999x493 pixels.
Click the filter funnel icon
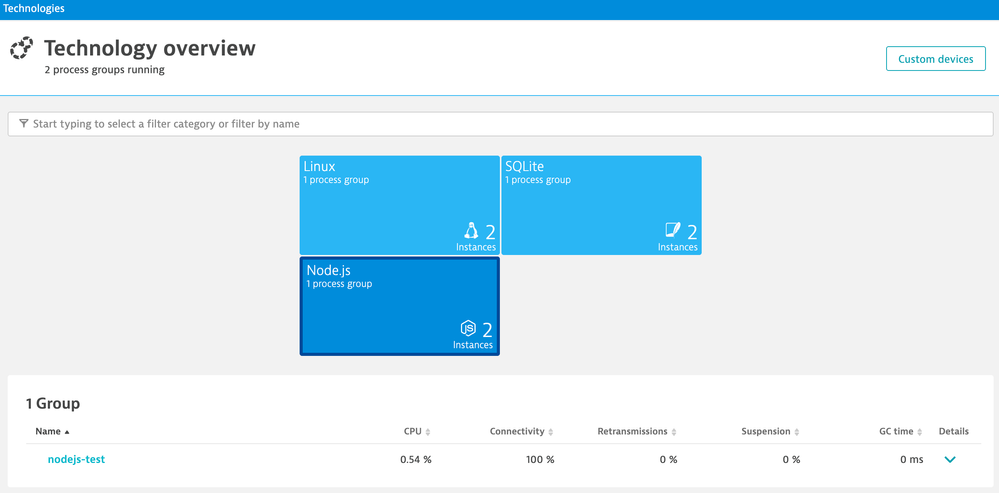point(23,124)
